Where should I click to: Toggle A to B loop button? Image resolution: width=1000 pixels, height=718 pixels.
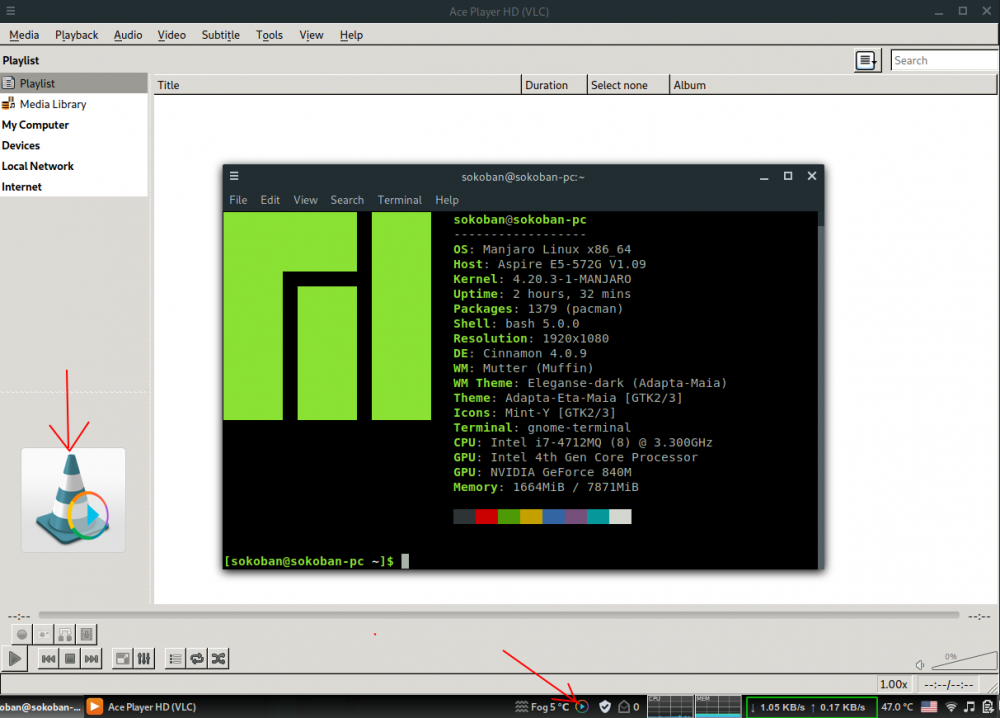[65, 634]
